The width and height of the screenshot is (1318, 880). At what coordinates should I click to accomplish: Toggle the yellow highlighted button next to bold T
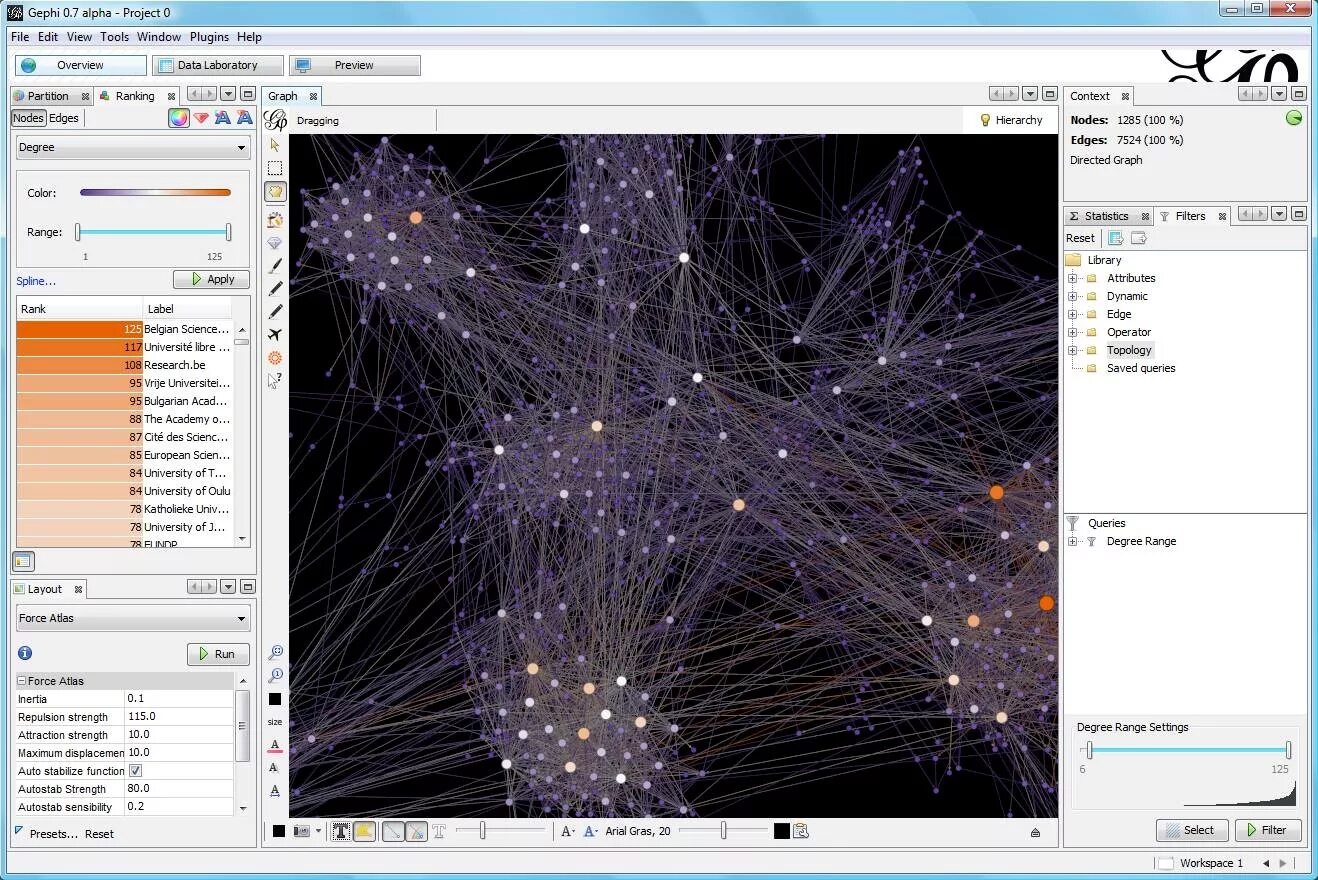tap(365, 831)
